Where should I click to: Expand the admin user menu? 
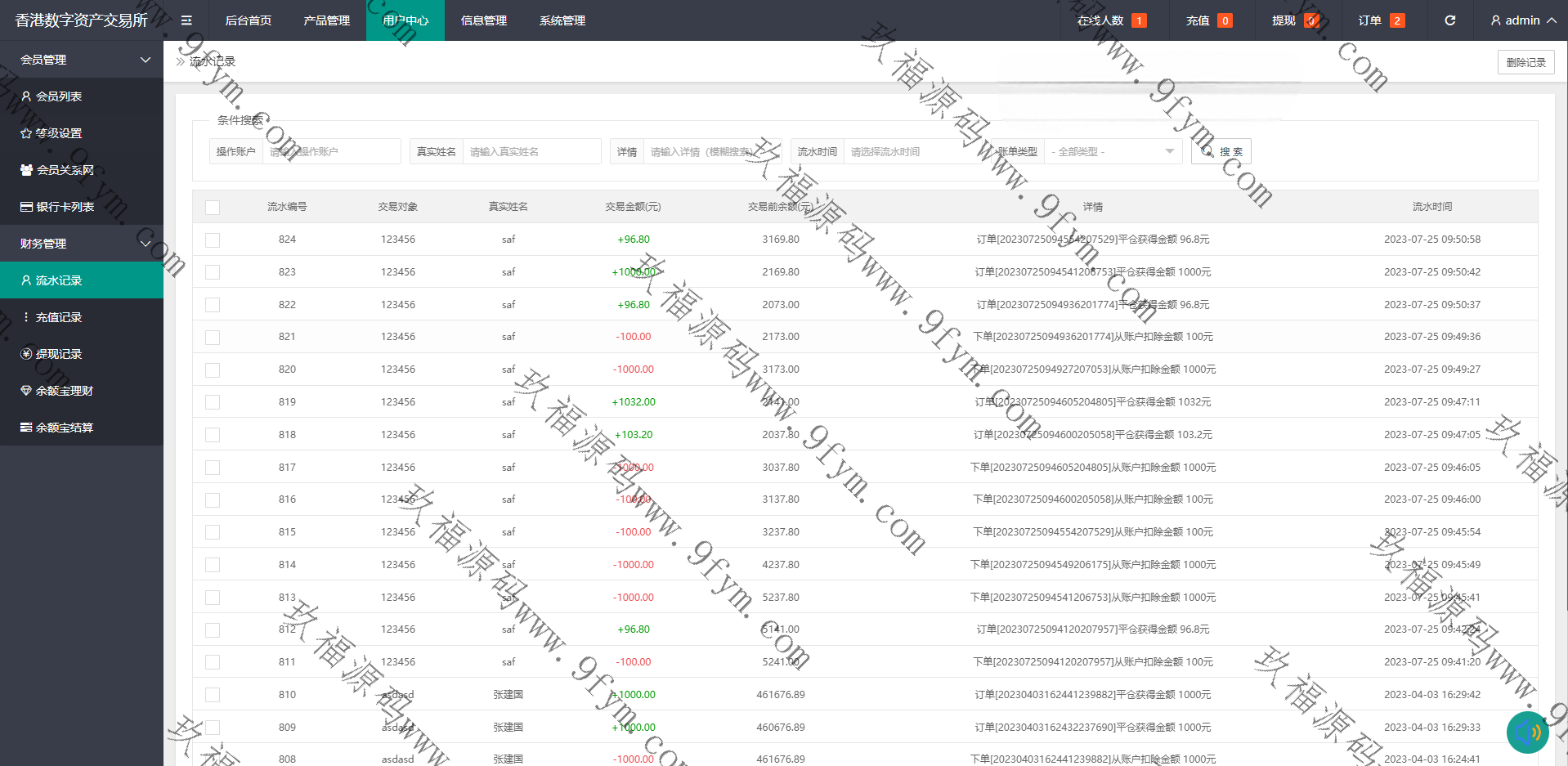click(1522, 20)
